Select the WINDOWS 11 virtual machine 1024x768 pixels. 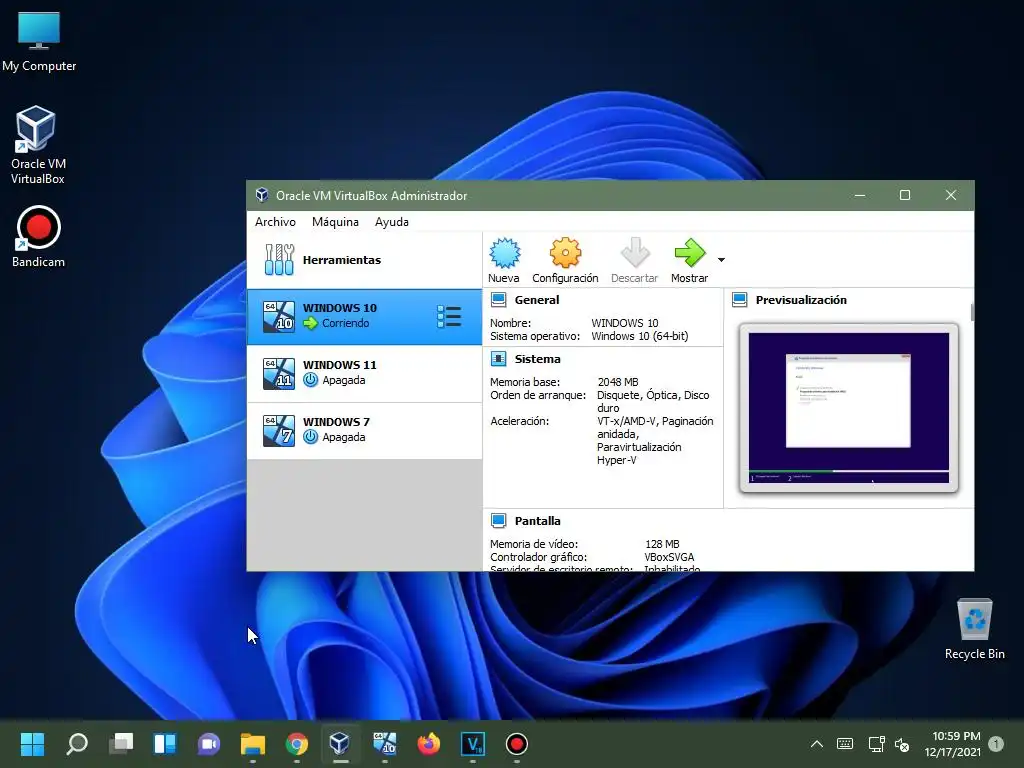tap(364, 373)
